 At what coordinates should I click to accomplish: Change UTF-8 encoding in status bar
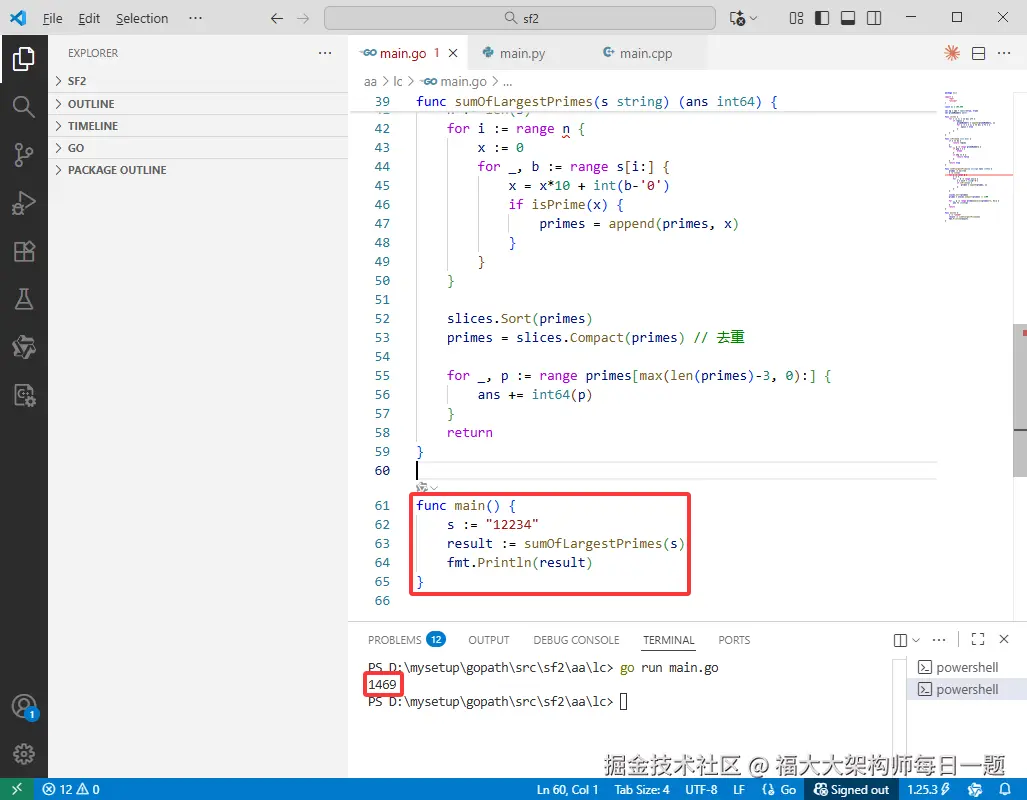pos(701,790)
